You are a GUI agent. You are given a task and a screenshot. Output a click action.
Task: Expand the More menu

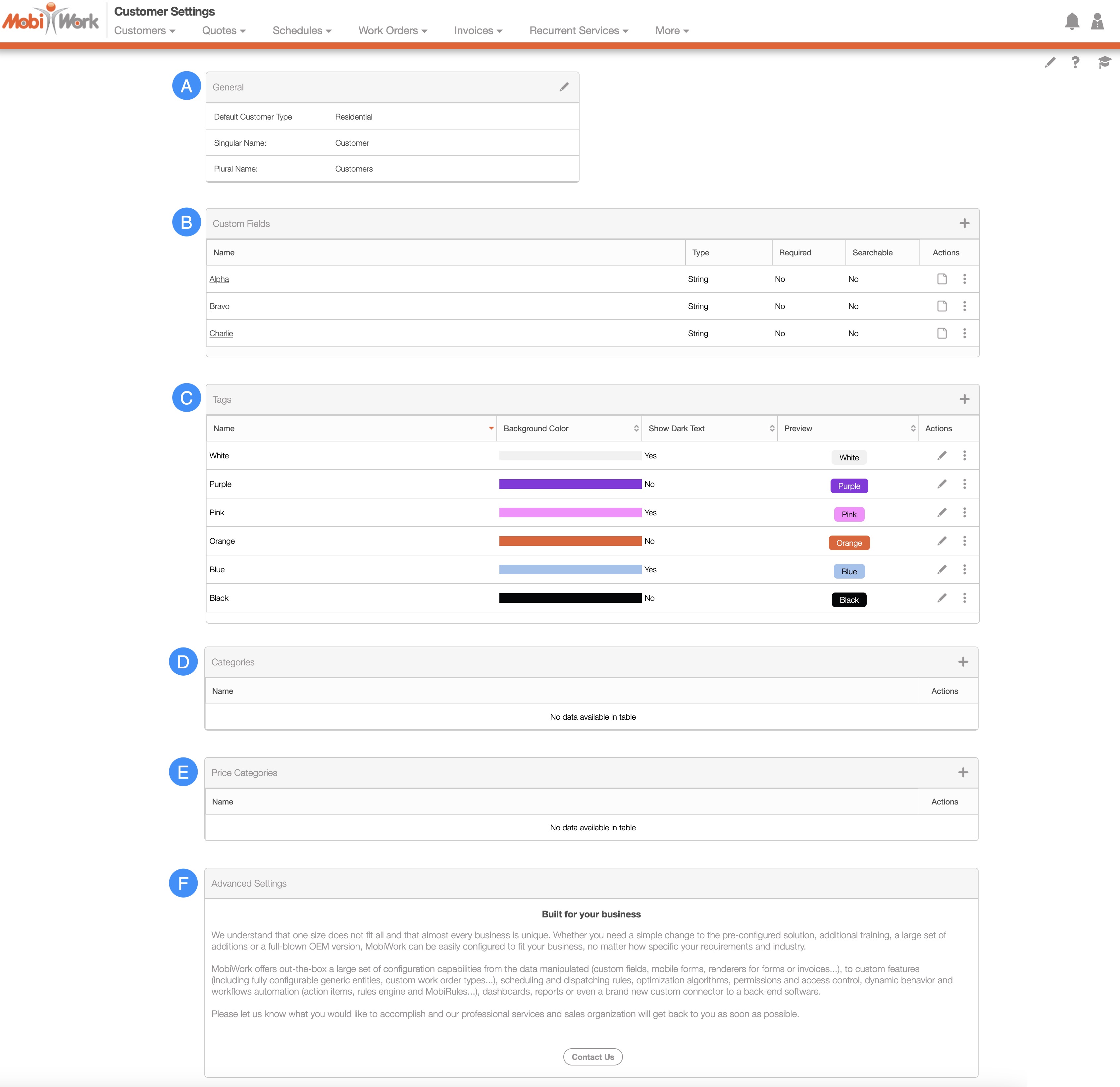tap(671, 31)
